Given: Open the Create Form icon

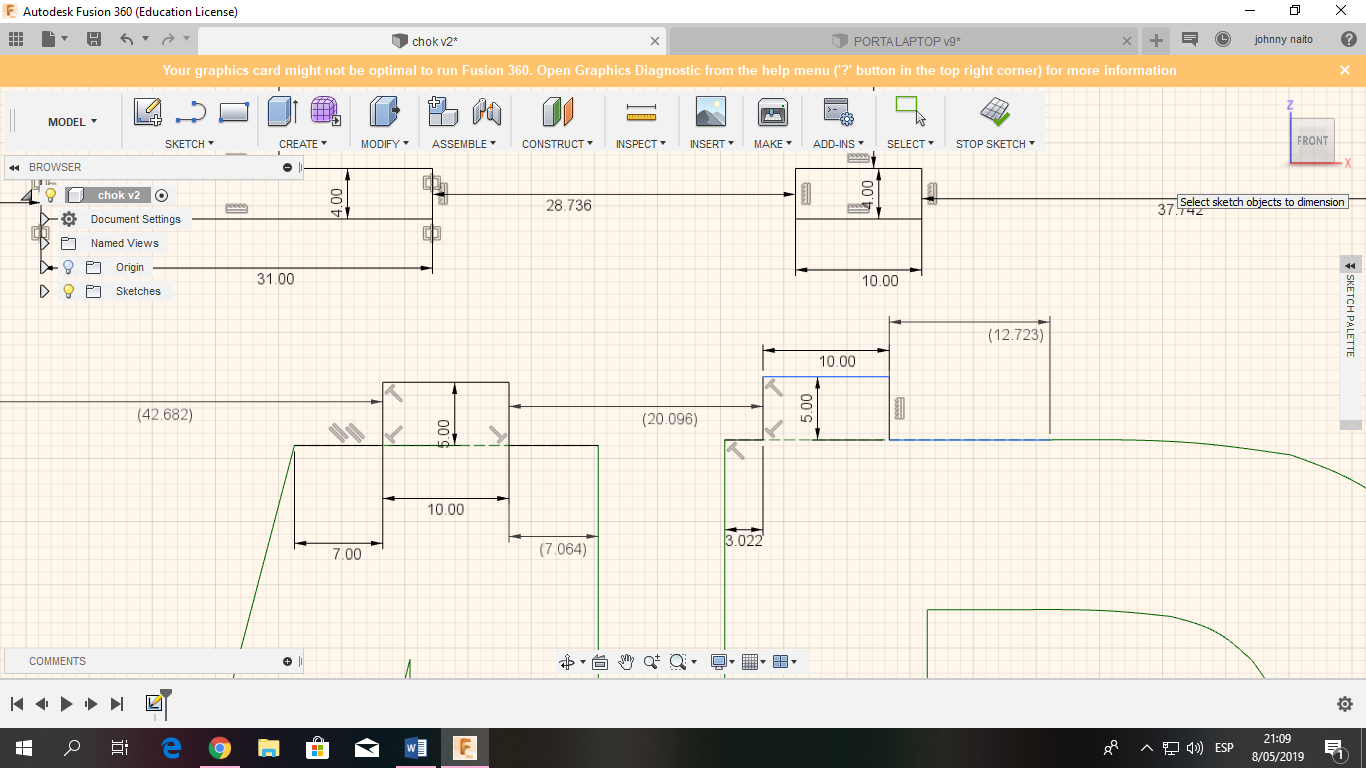Looking at the screenshot, I should 325,111.
